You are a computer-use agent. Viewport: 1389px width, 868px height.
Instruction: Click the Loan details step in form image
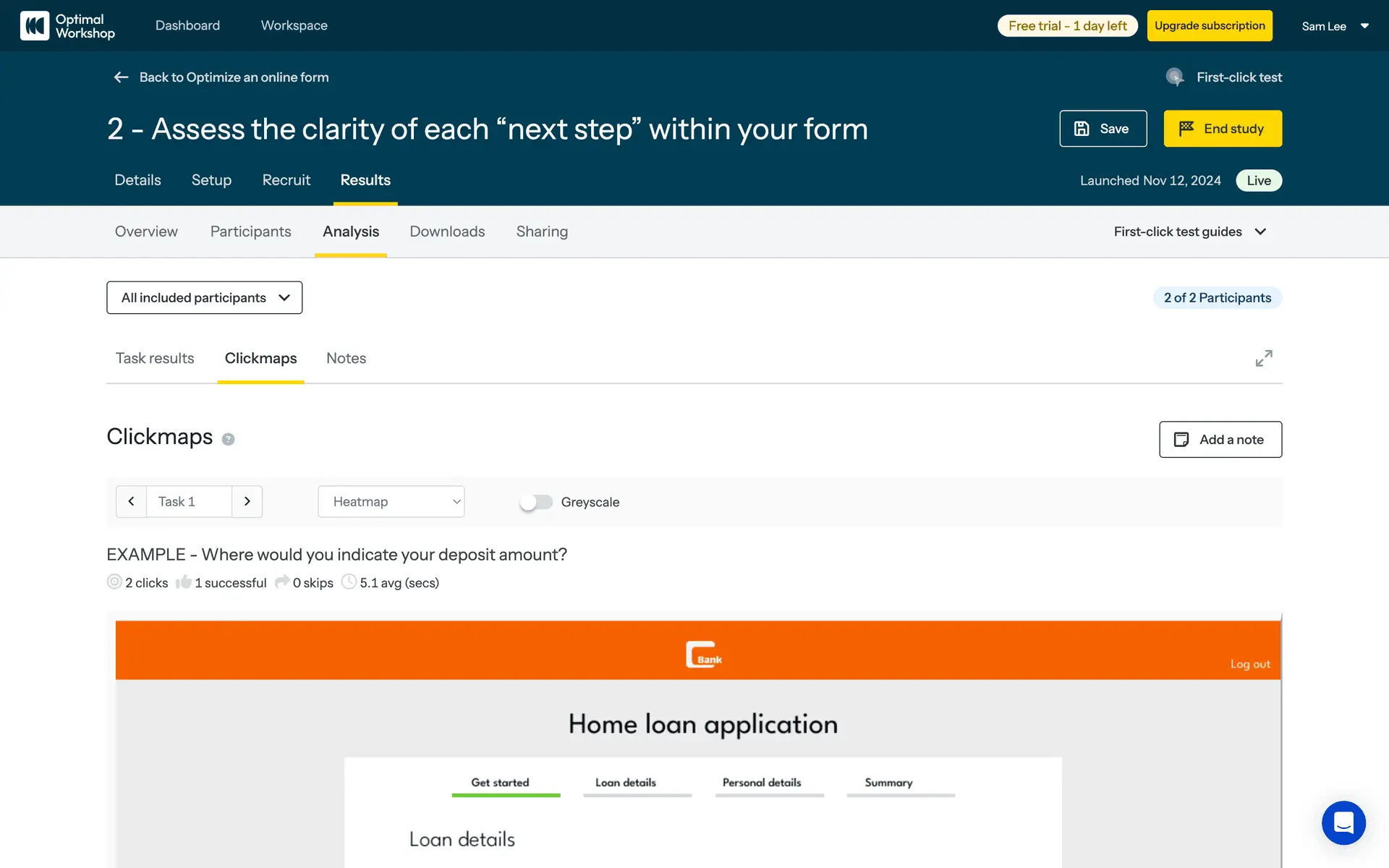click(626, 783)
